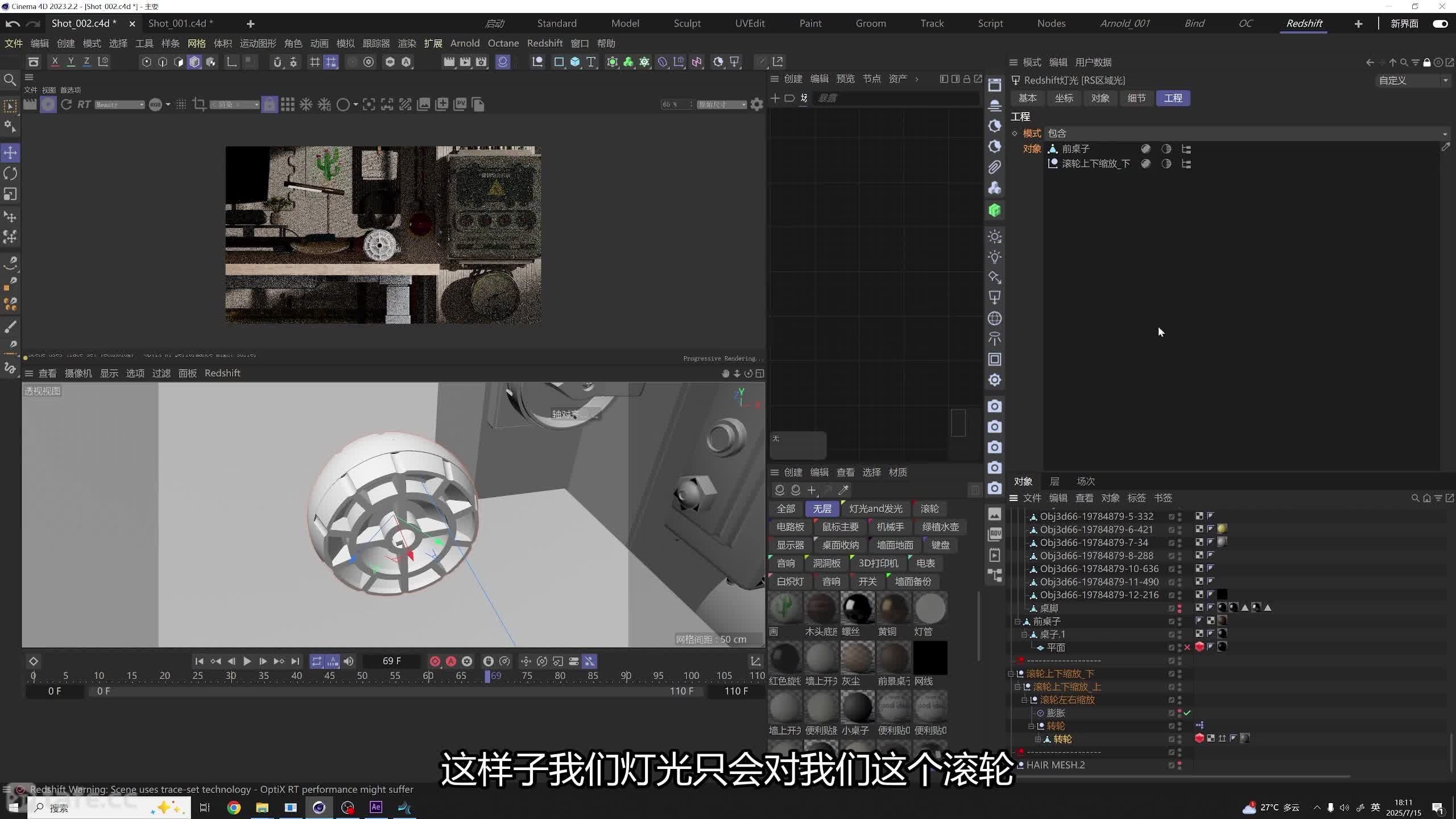Switch to the Shot_001.c4d document tab
Screen dimensions: 1456x819
[x=181, y=23]
